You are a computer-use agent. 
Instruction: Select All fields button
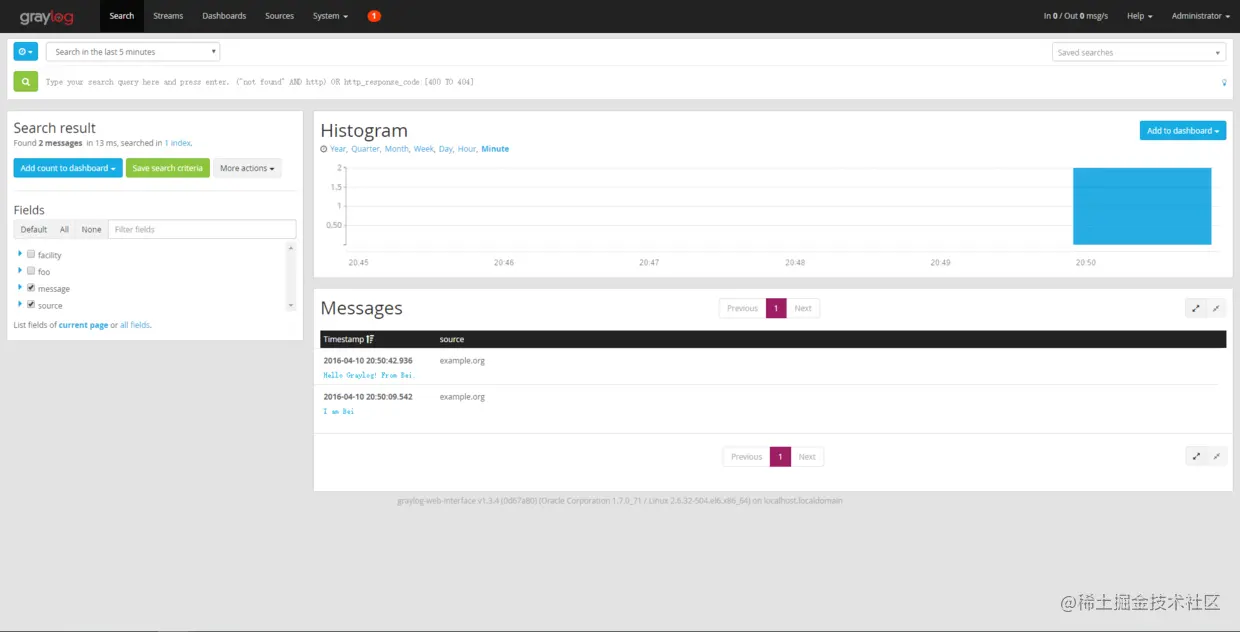point(64,229)
